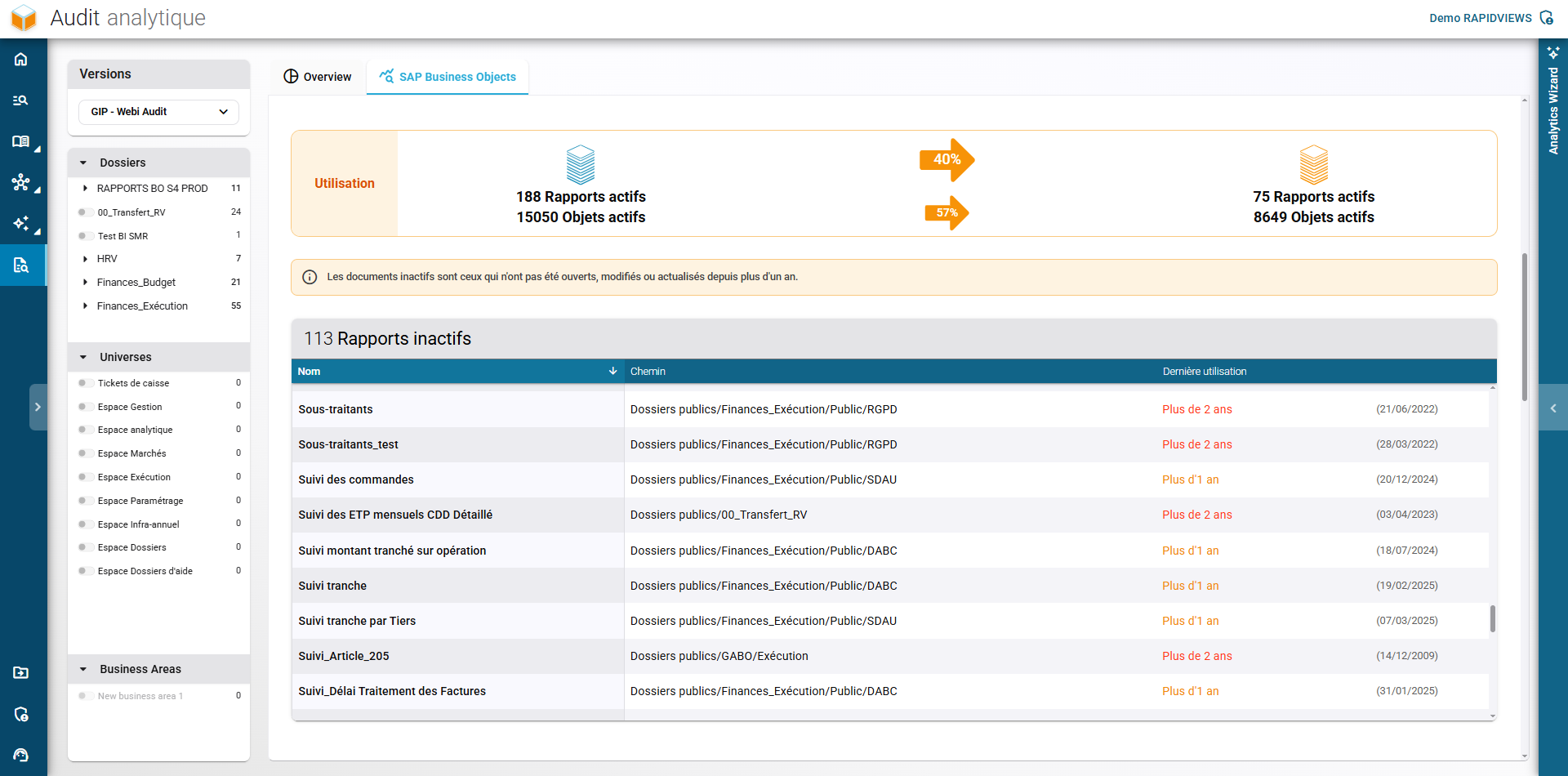Select the data flow icon in the sidebar
1568x776 pixels.
tap(21, 183)
